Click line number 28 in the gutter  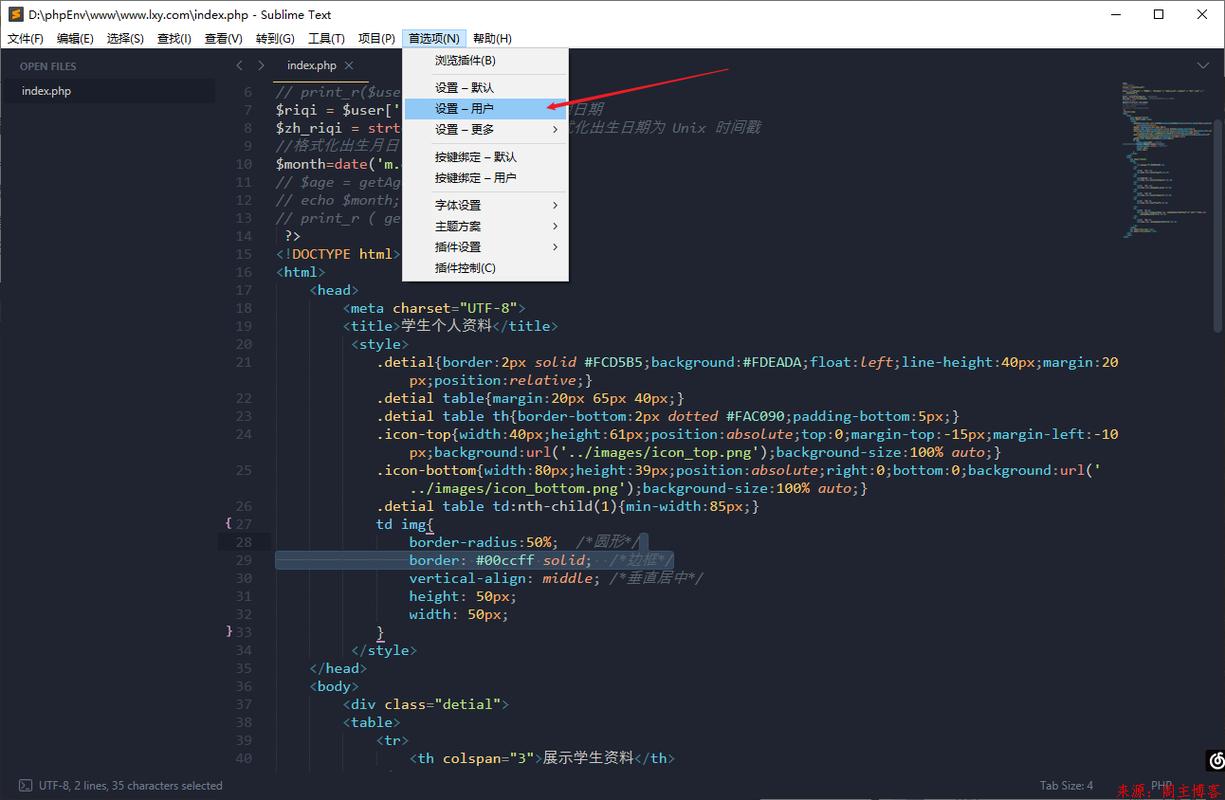tap(244, 542)
